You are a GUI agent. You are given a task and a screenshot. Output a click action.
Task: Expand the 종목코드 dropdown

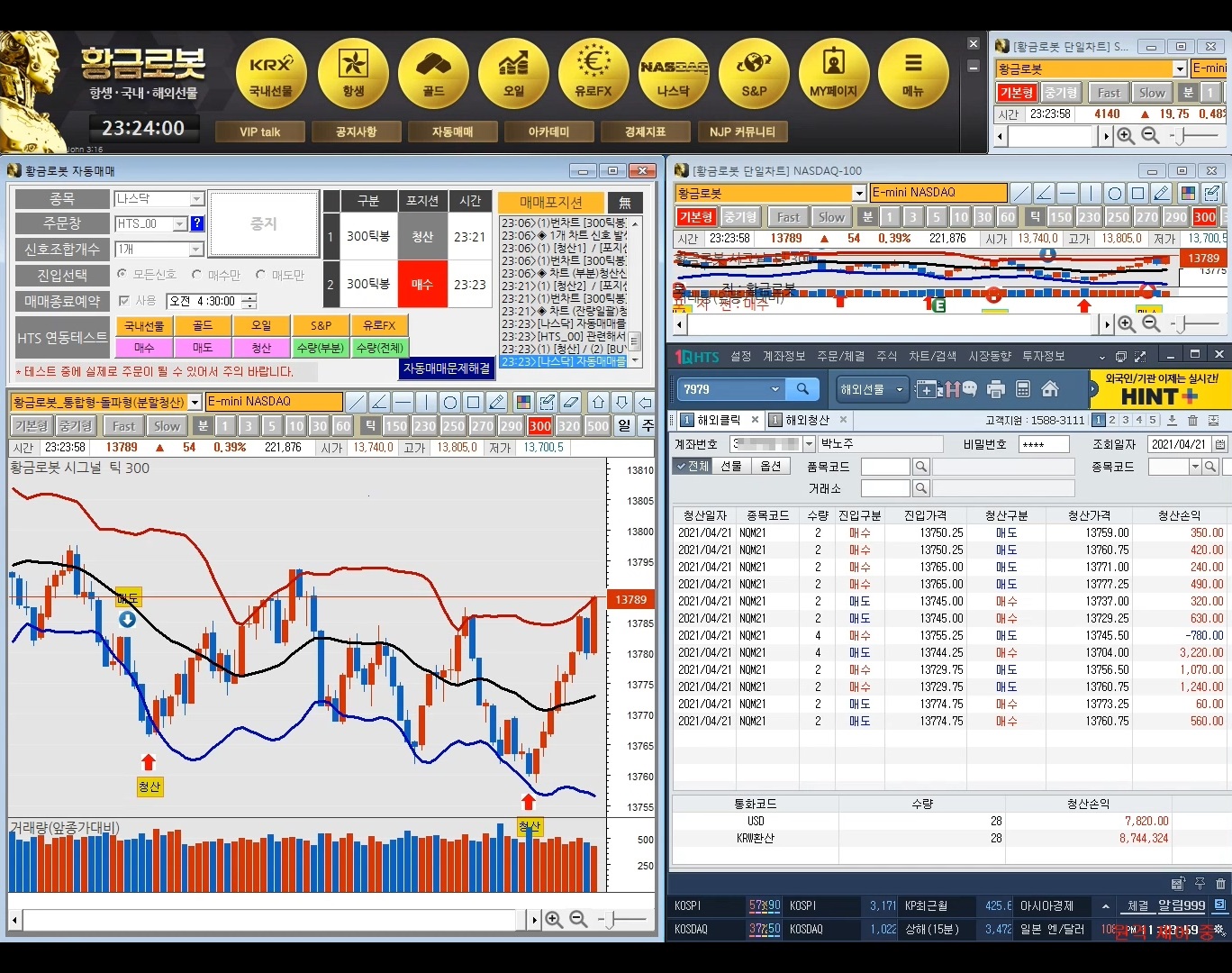pyautogui.click(x=1196, y=467)
